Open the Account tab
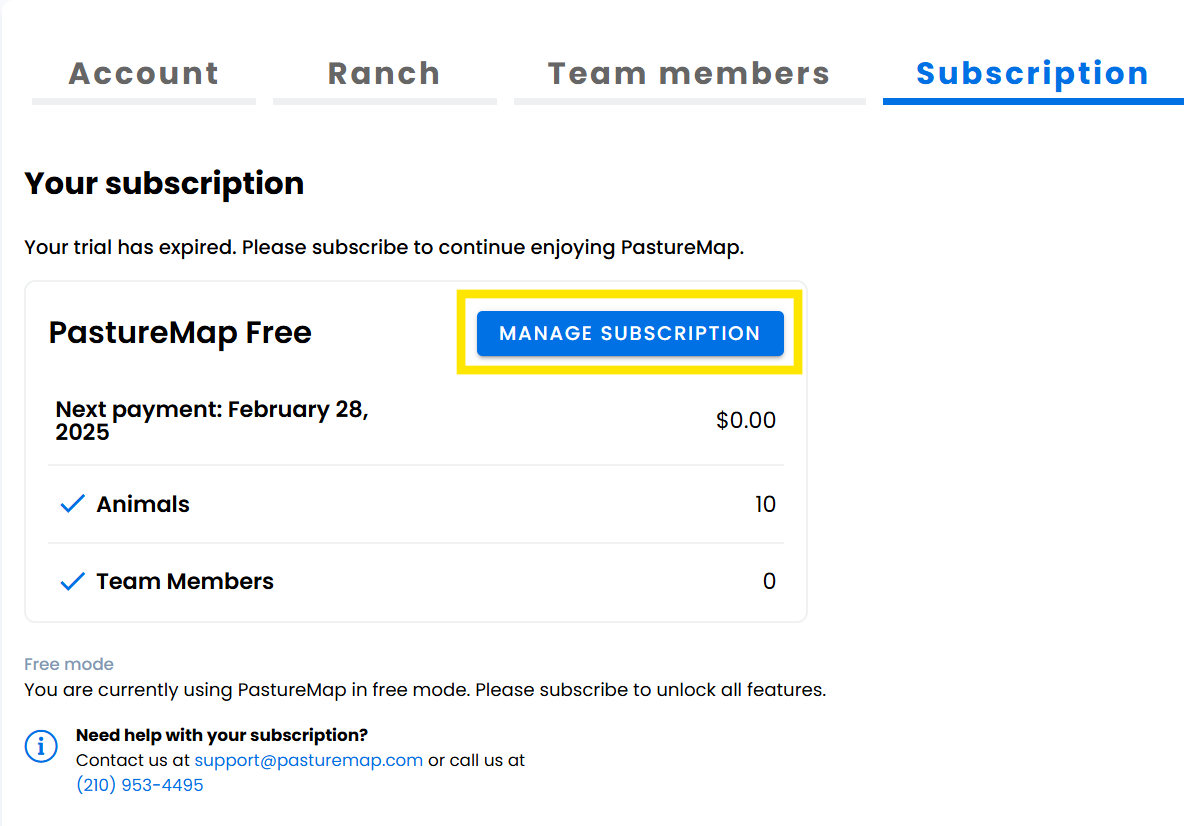The image size is (1197, 826). point(144,74)
